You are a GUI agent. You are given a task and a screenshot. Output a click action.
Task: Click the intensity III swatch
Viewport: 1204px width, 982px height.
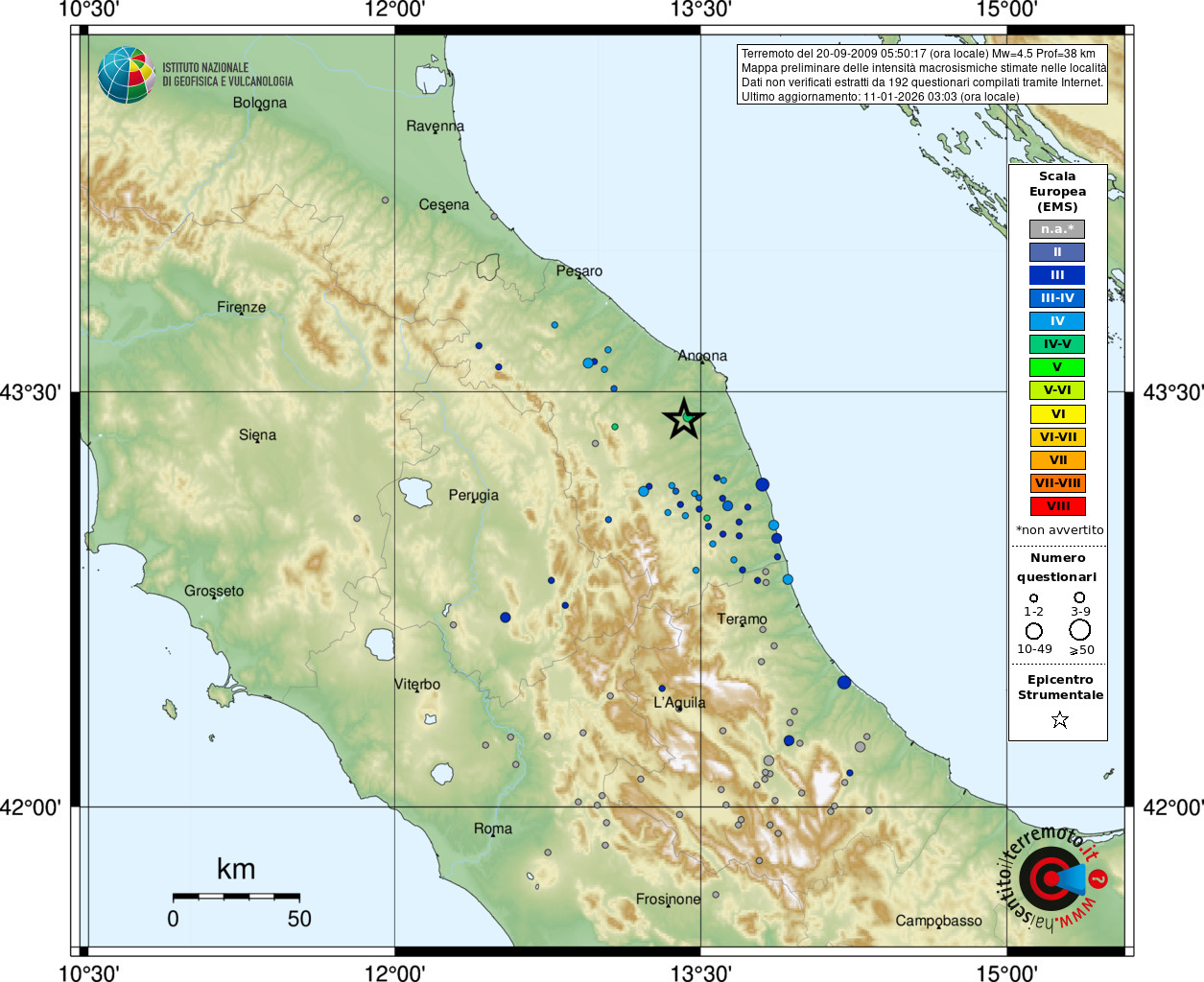[1057, 275]
